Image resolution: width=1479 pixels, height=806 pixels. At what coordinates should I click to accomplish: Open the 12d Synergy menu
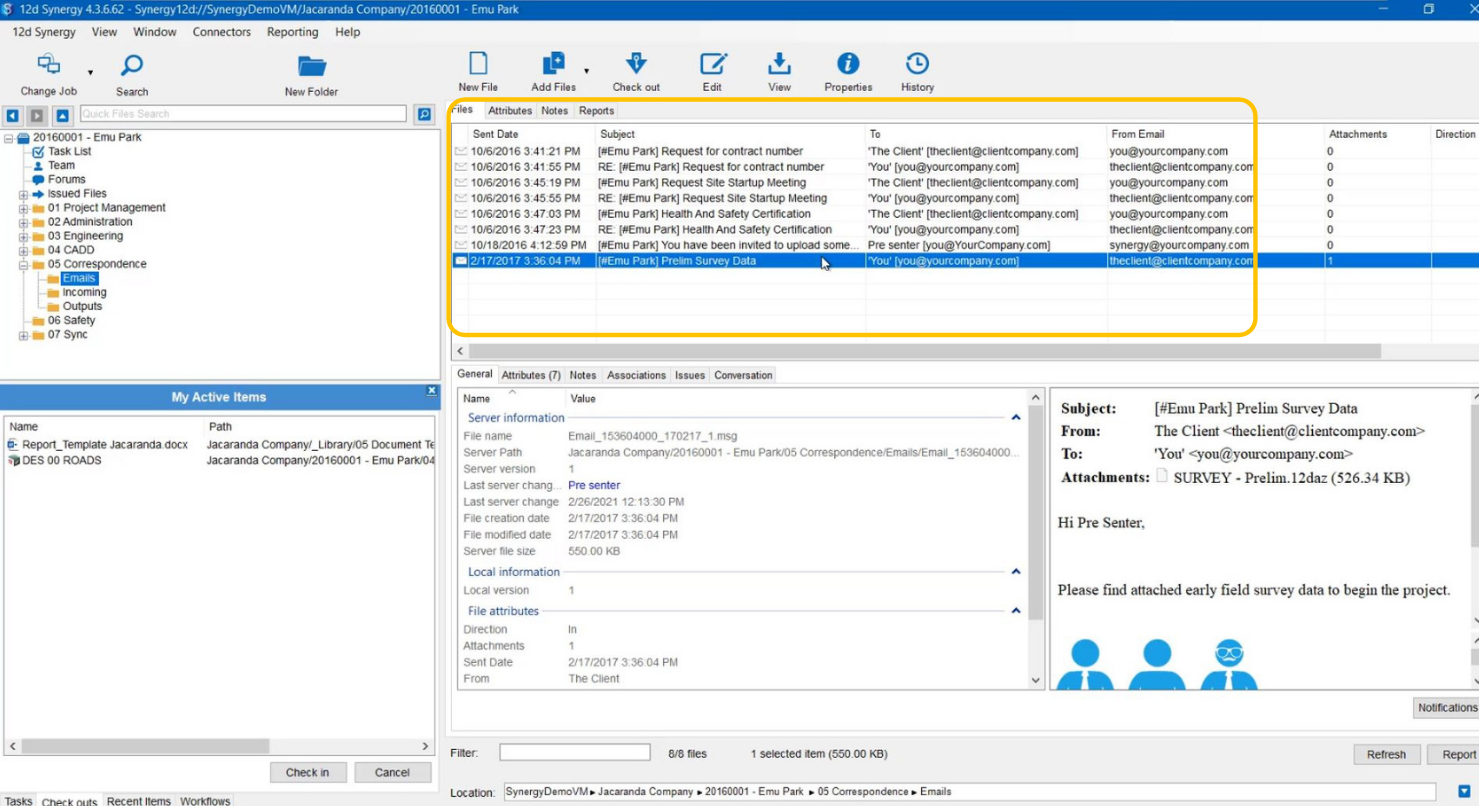point(44,32)
